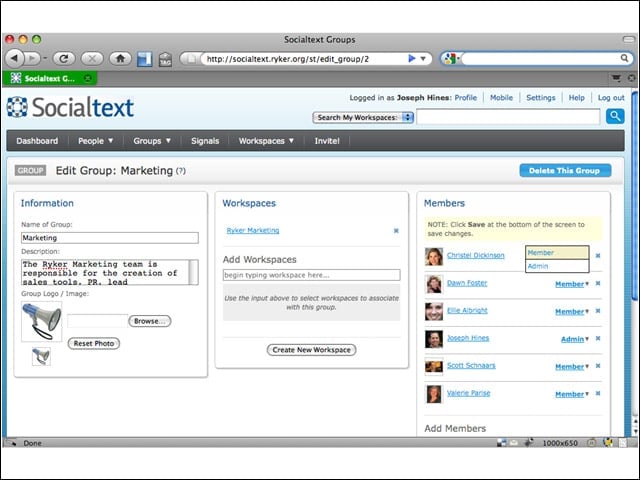Open Valerie Parise's profile link
Viewport: 640px width, 480px height.
tap(469, 393)
